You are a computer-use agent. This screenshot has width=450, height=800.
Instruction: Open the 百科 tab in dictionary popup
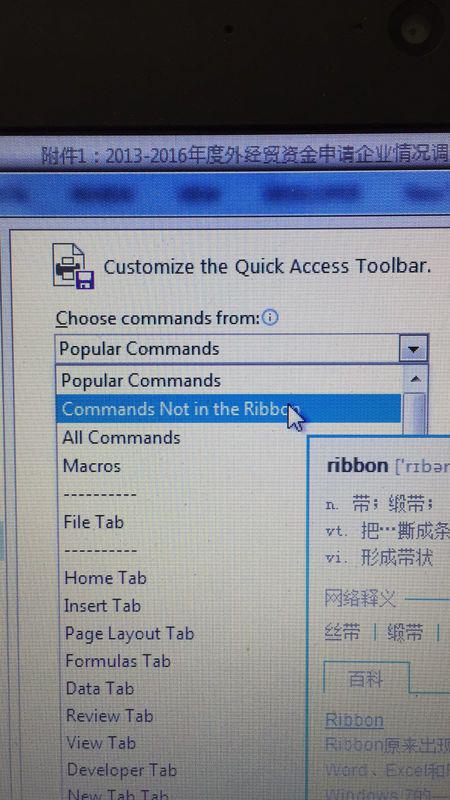pos(365,679)
